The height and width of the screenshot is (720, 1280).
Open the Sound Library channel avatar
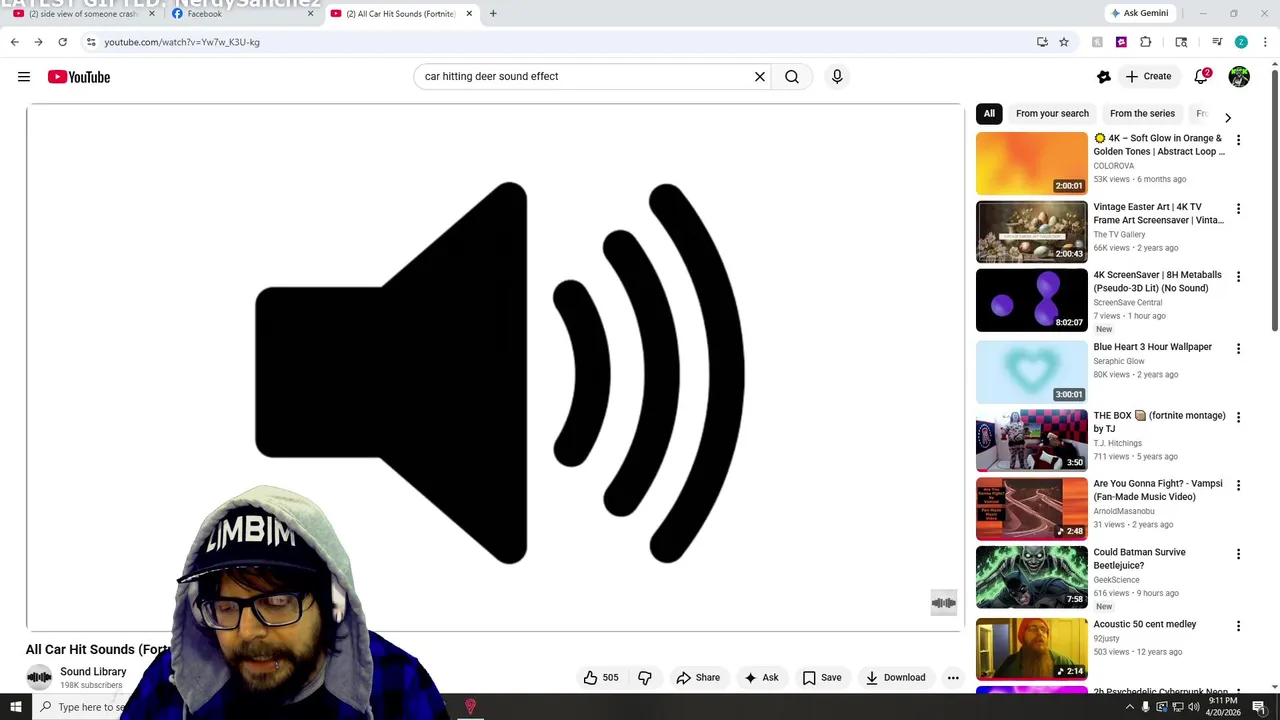[39, 677]
